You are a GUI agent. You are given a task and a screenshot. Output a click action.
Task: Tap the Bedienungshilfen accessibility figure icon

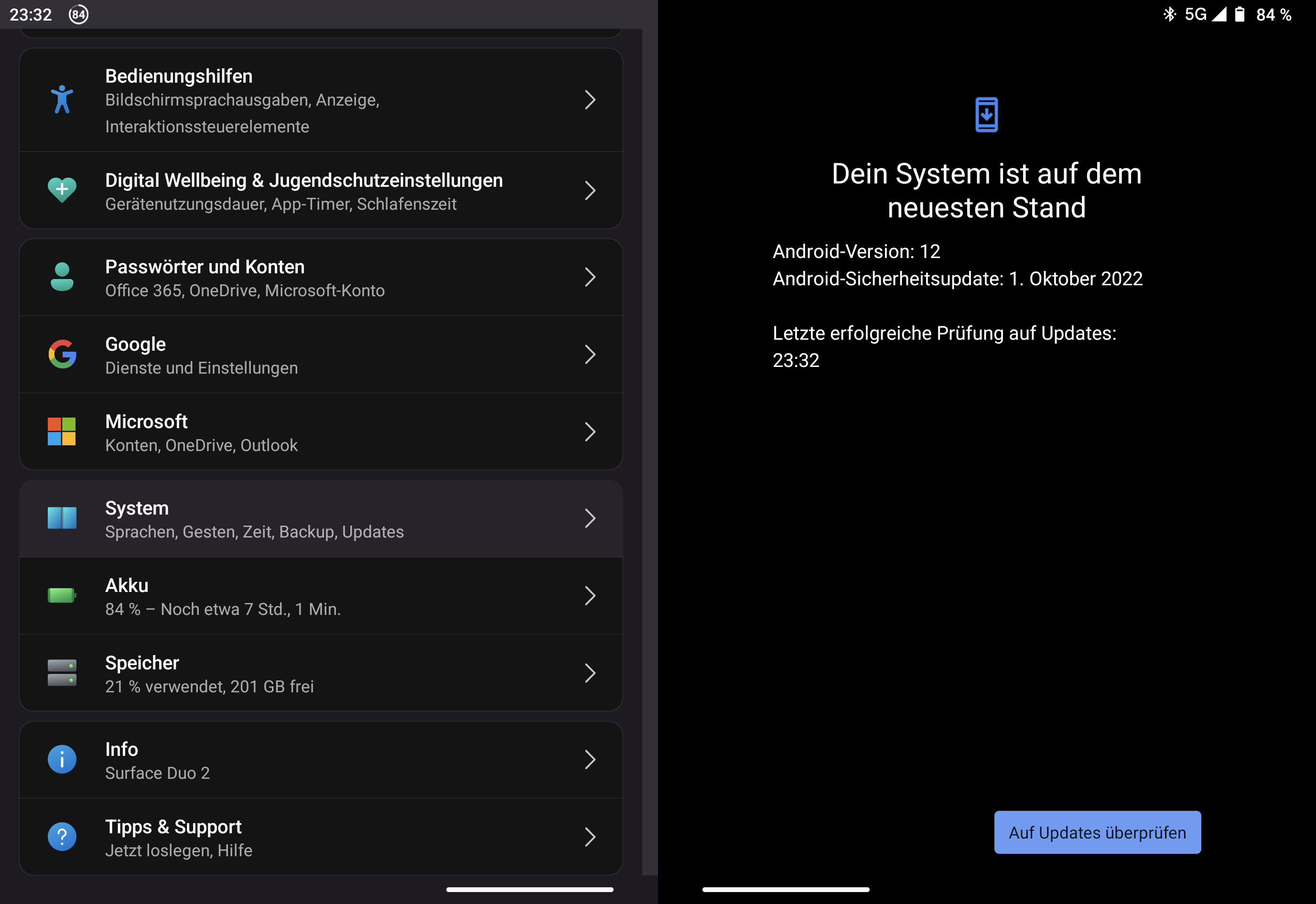[62, 100]
